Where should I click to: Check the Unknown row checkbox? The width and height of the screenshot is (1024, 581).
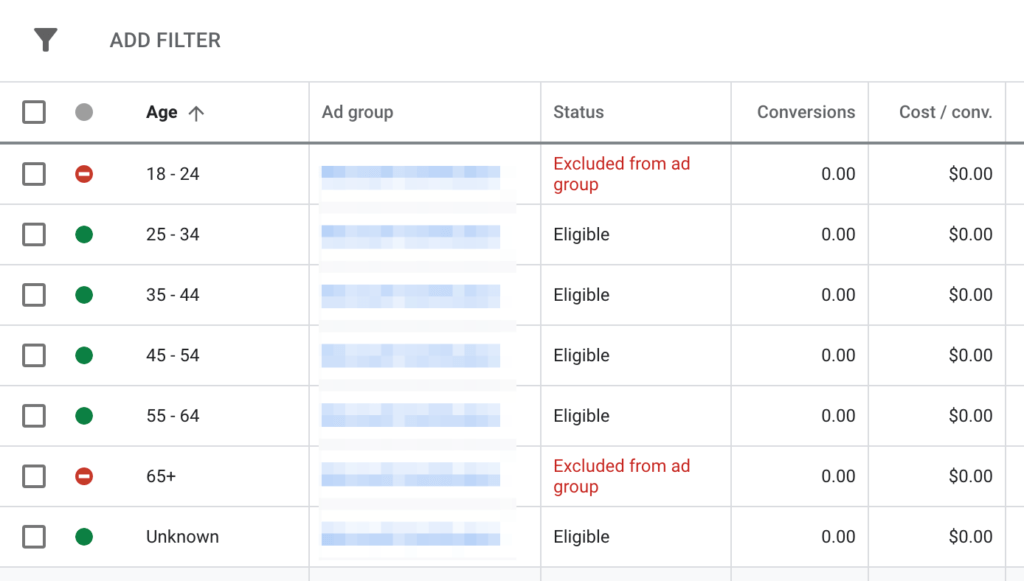33,536
